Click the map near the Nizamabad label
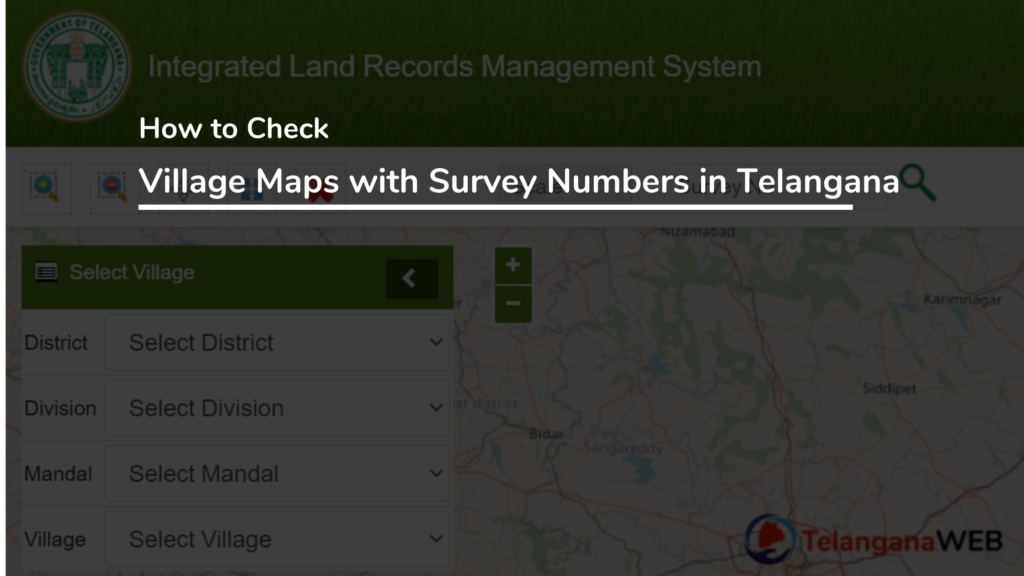This screenshot has height=576, width=1024. (698, 230)
